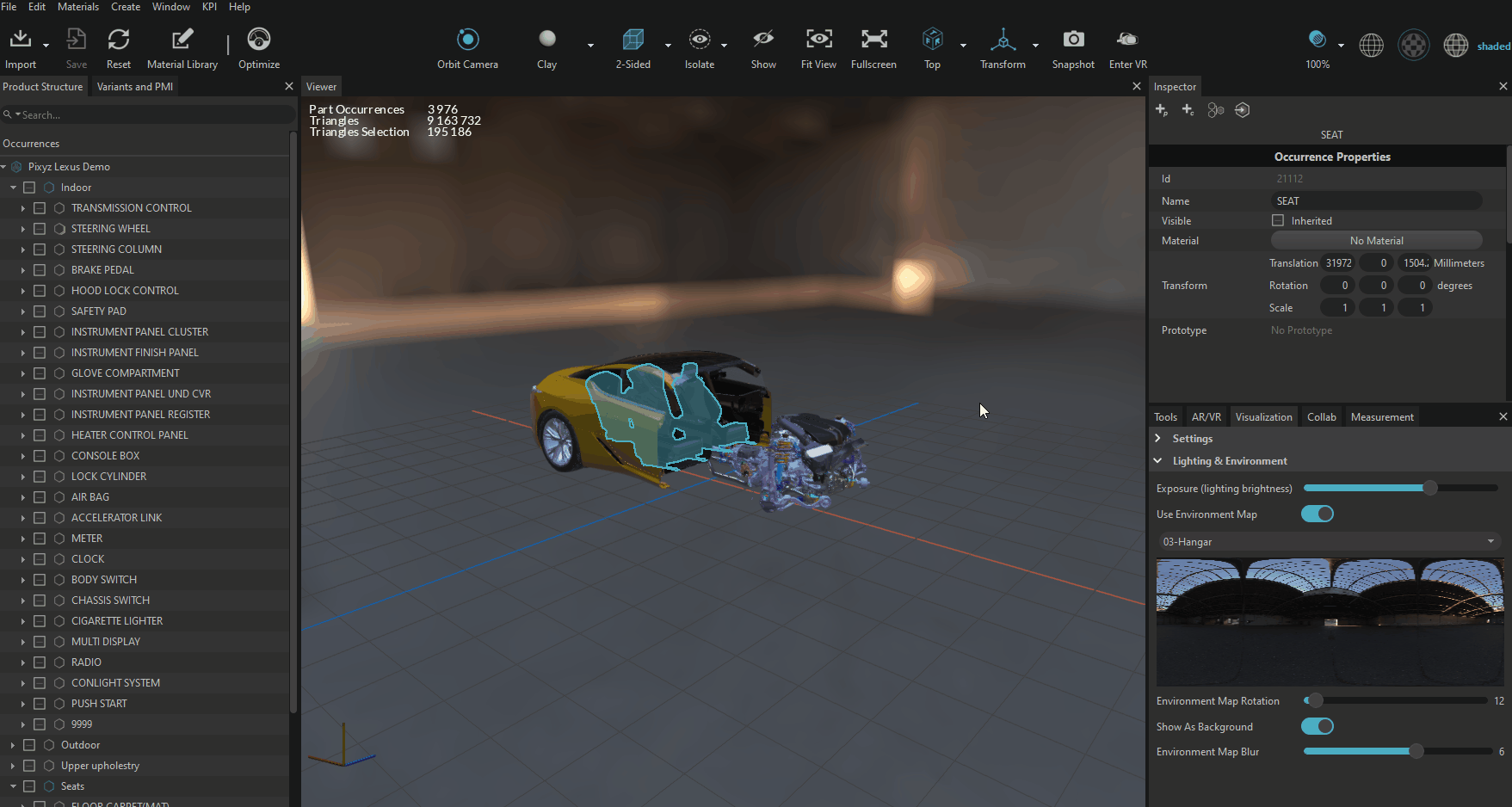Toggle the Show As Background switch

pyautogui.click(x=1317, y=727)
